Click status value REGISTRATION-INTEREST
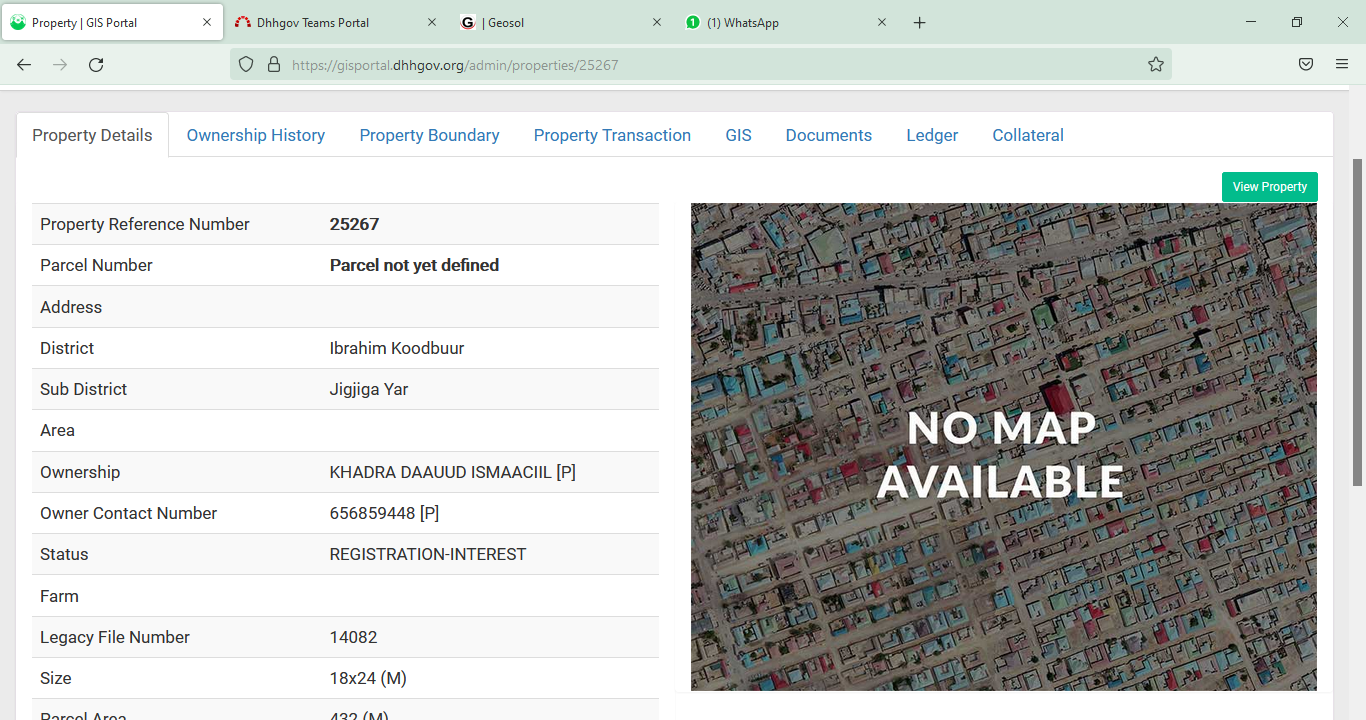Screen dimensions: 1366x720 pos(428,554)
